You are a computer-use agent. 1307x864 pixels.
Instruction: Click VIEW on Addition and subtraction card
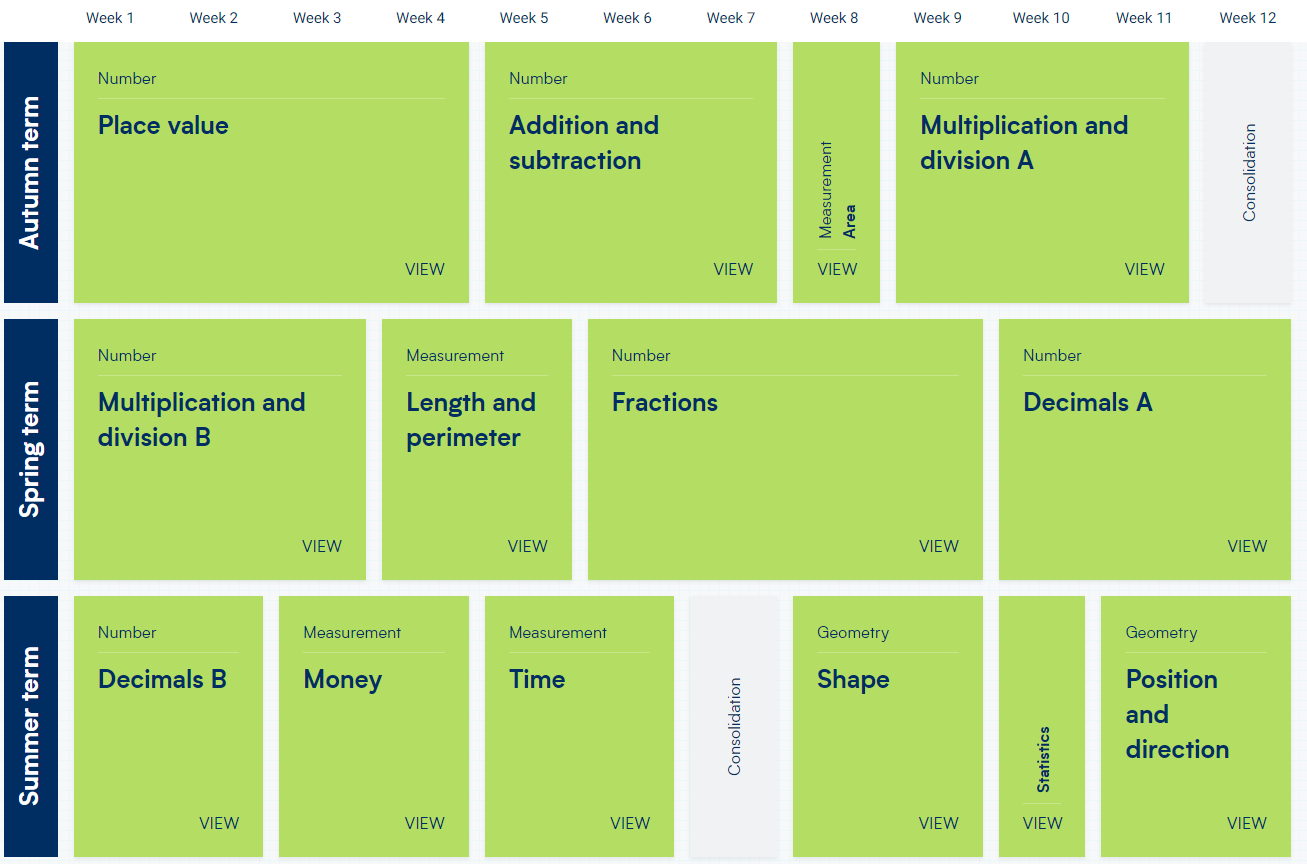tap(733, 269)
